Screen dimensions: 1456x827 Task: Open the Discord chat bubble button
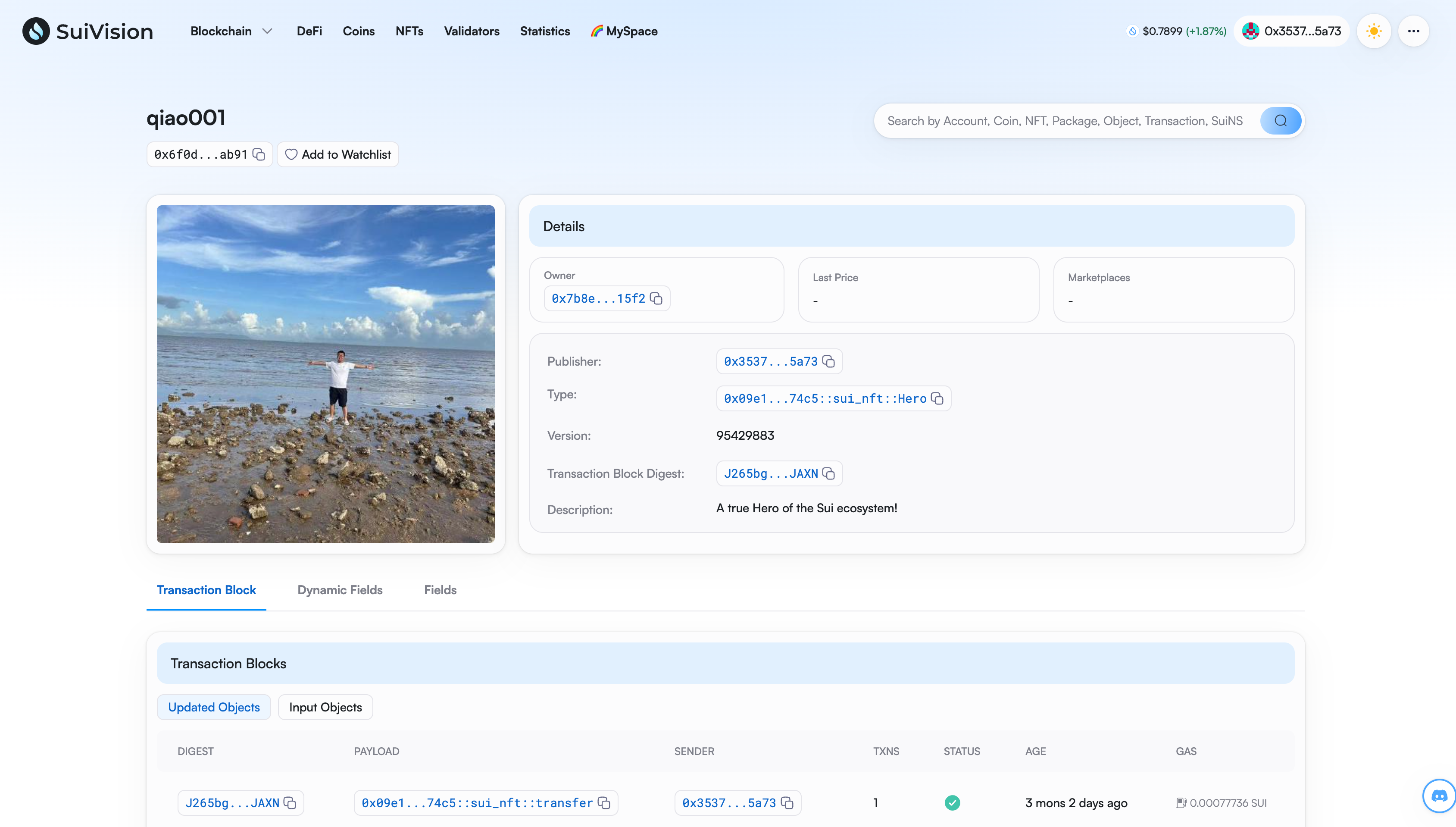click(1439, 796)
